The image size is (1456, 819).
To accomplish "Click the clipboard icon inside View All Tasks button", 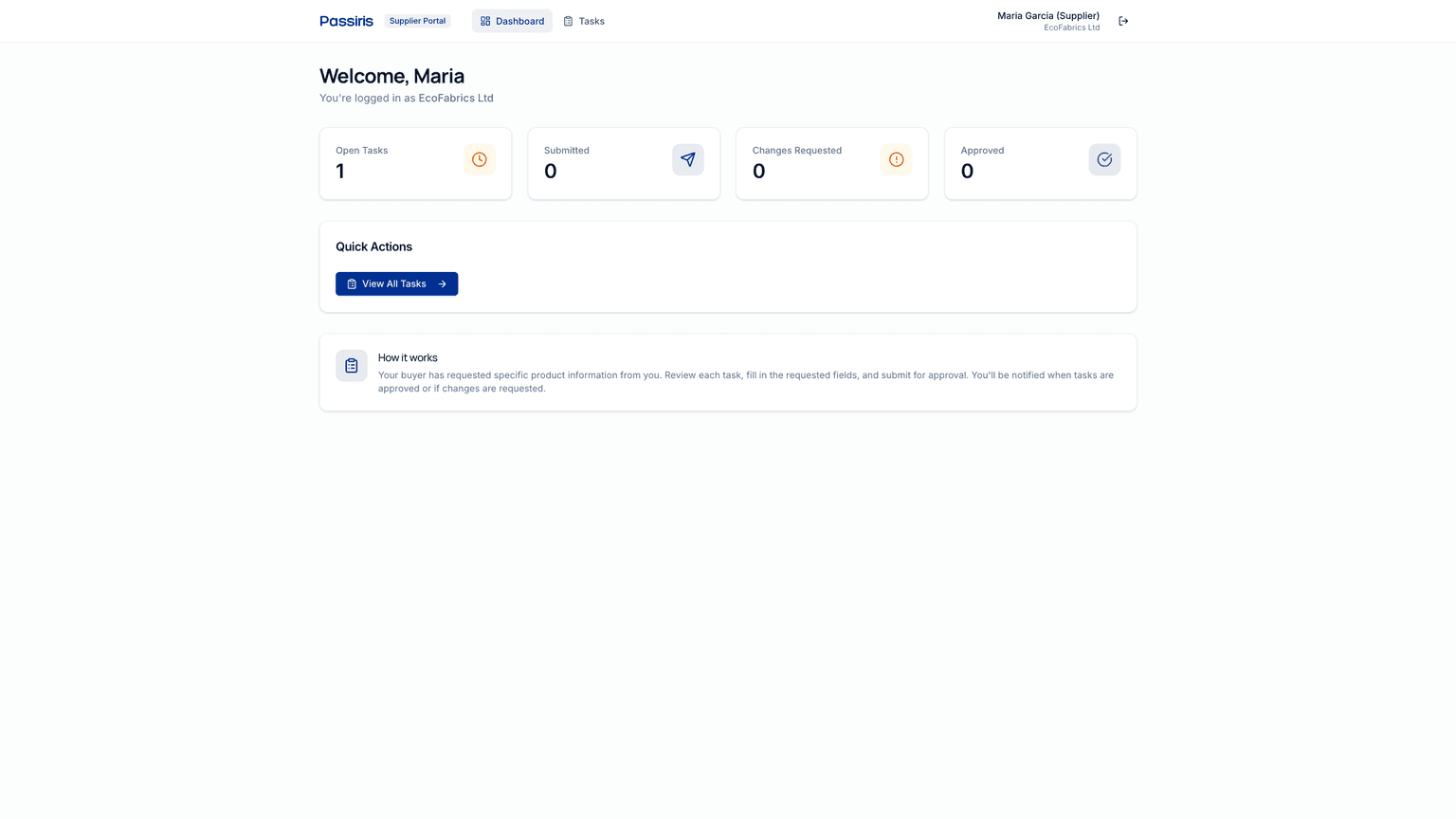I will [351, 282].
